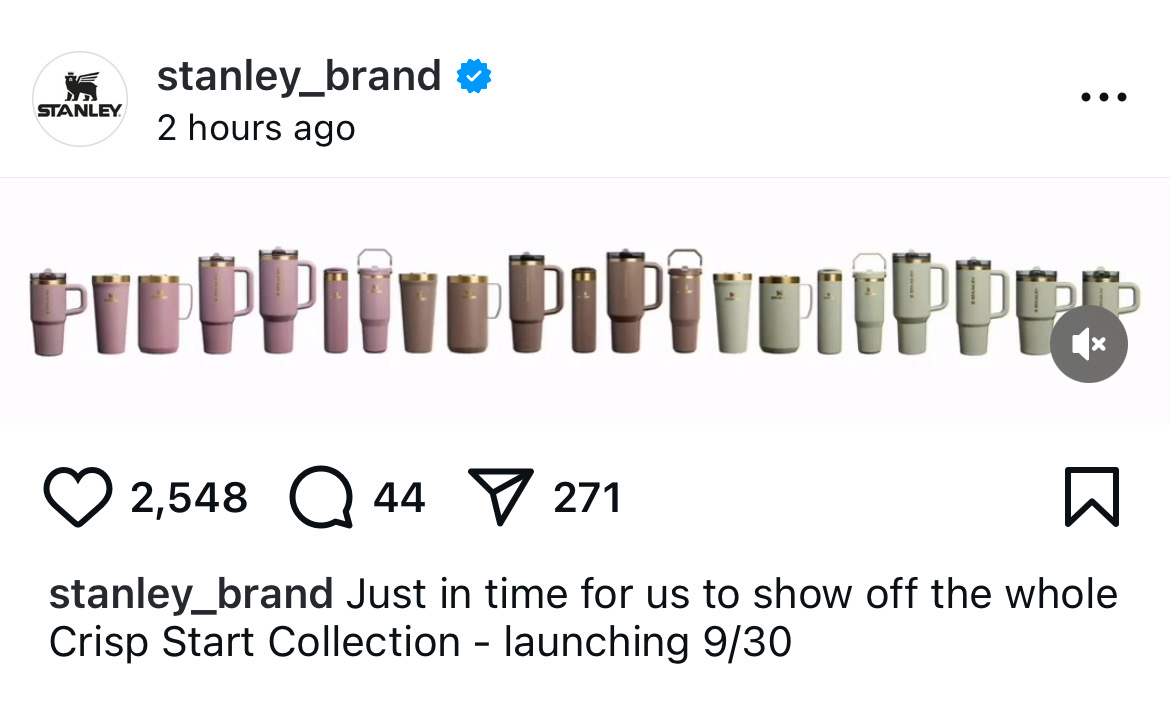Screen dimensions: 1170x707
Task: Click the Stanley profile picture avatar
Action: point(80,99)
